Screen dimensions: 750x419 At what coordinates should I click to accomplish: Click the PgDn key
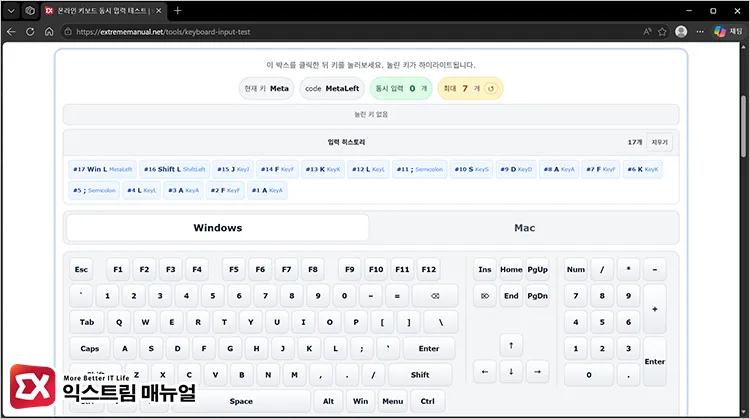pyautogui.click(x=537, y=296)
